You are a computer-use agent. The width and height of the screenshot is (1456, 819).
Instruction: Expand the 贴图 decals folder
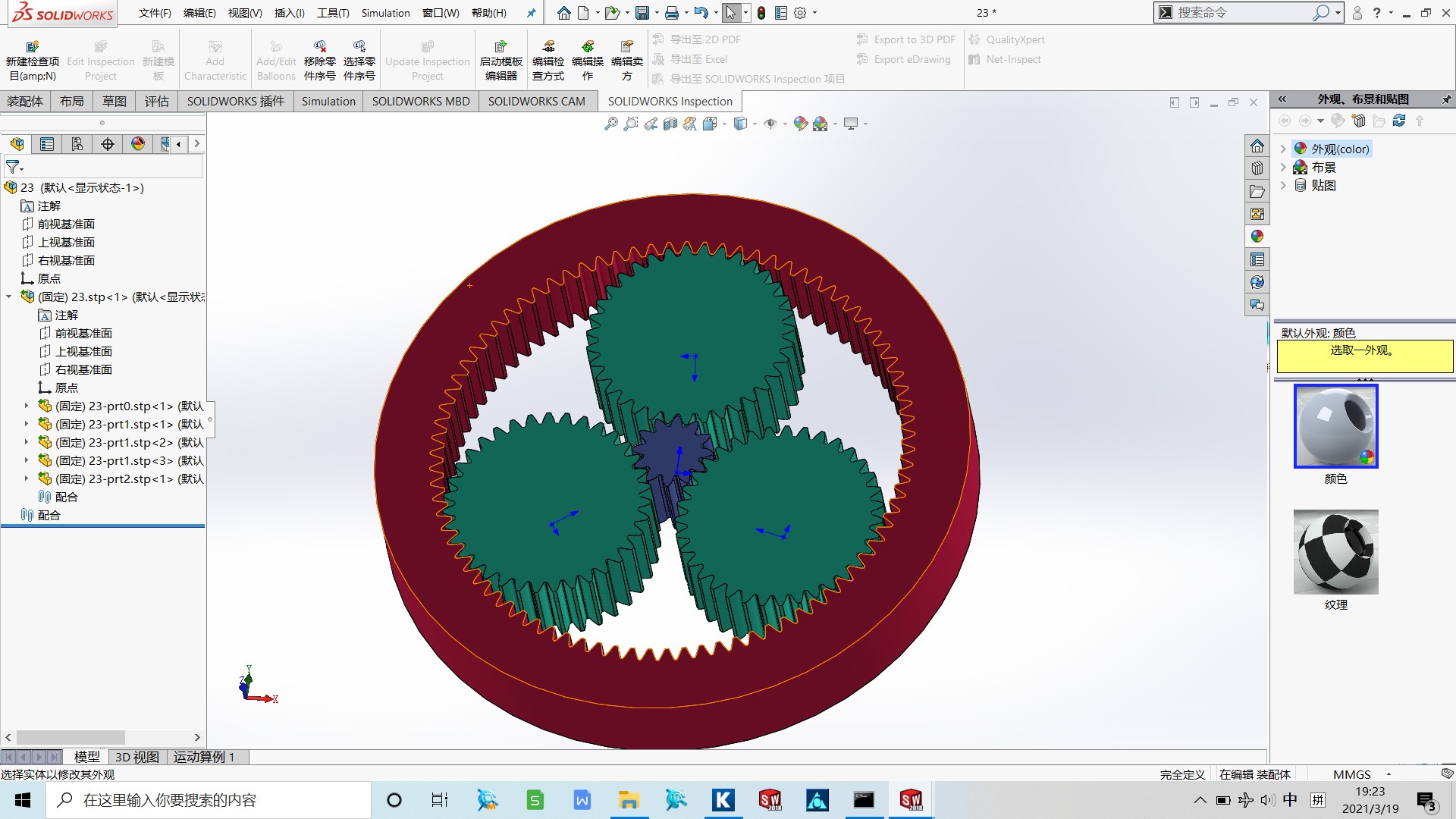click(x=1283, y=185)
